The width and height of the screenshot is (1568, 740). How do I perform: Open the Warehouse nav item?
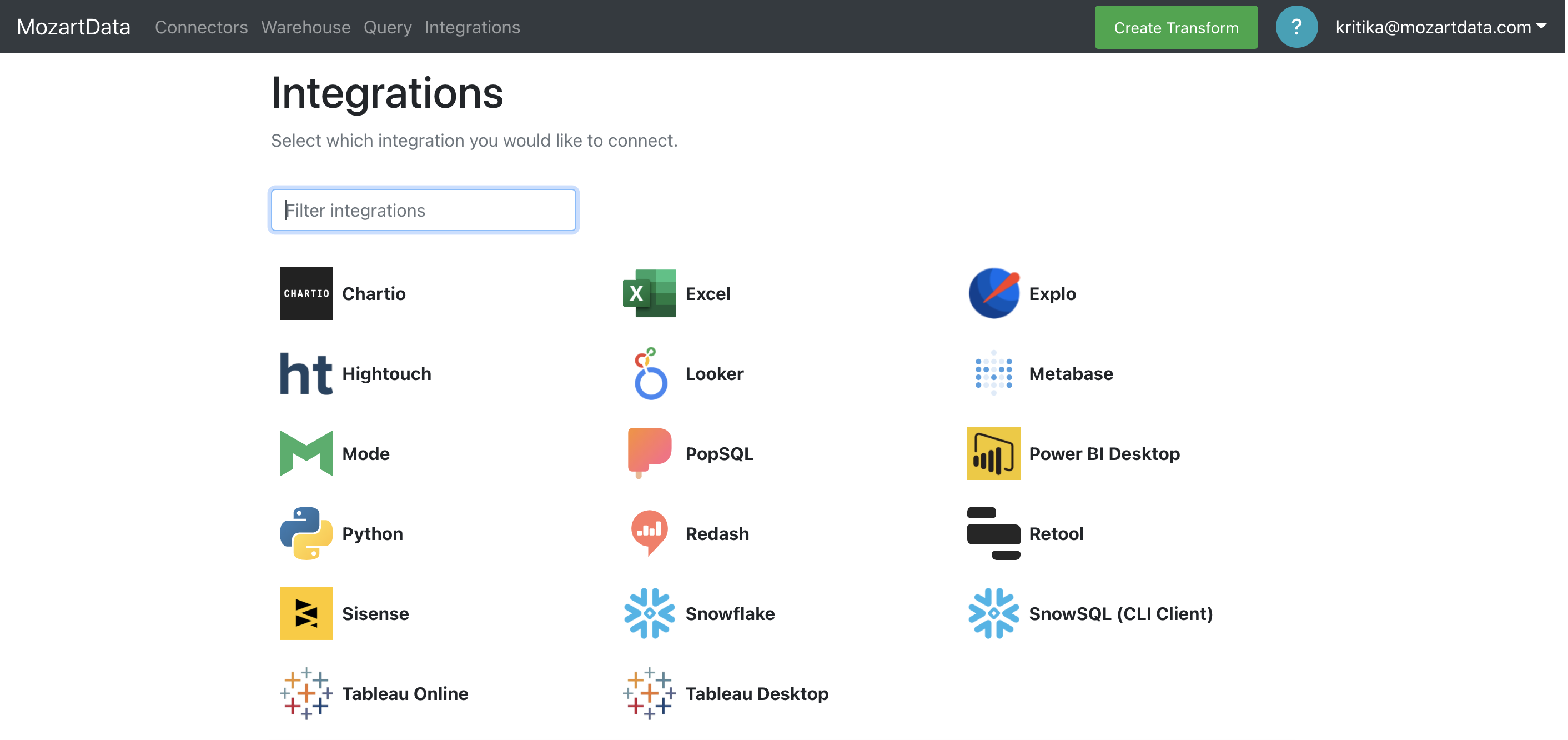[x=305, y=27]
